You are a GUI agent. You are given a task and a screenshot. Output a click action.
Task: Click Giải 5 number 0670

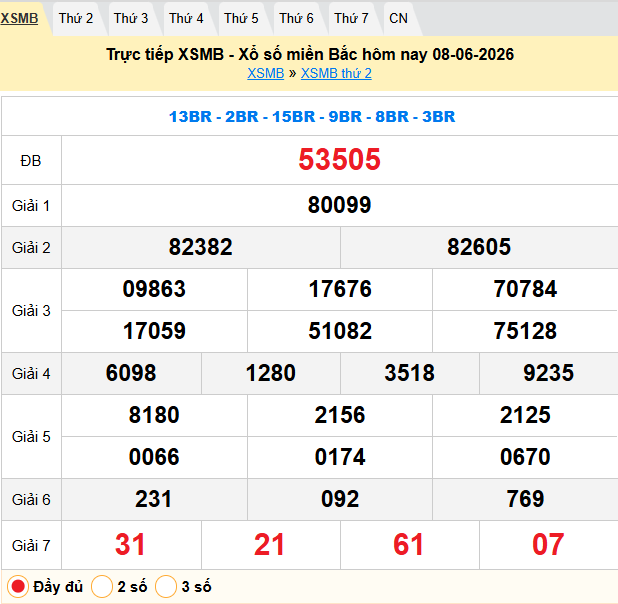click(525, 457)
